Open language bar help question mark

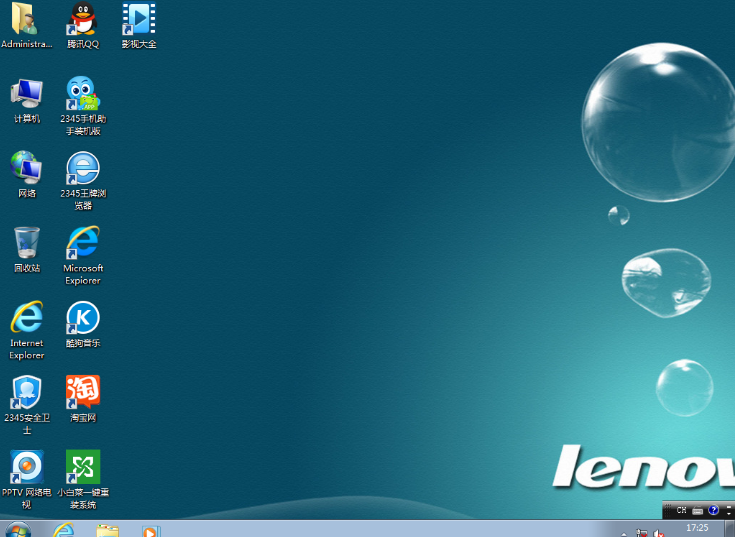tap(714, 510)
